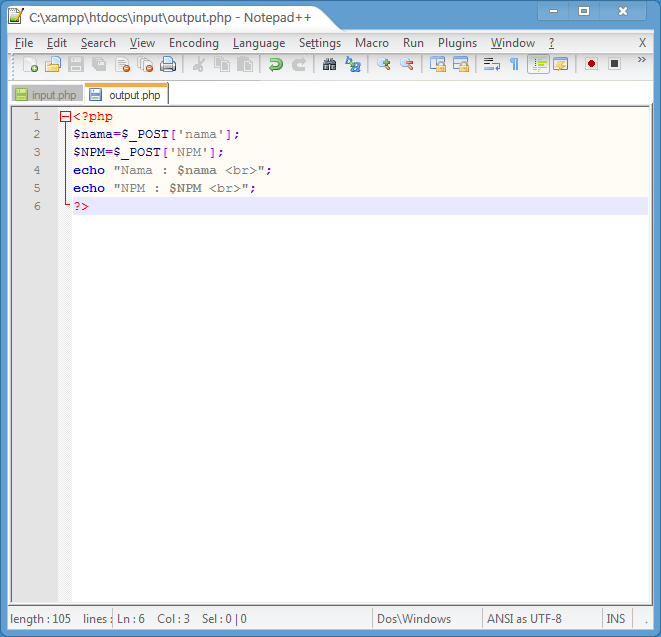Open the Language menu

tap(259, 43)
